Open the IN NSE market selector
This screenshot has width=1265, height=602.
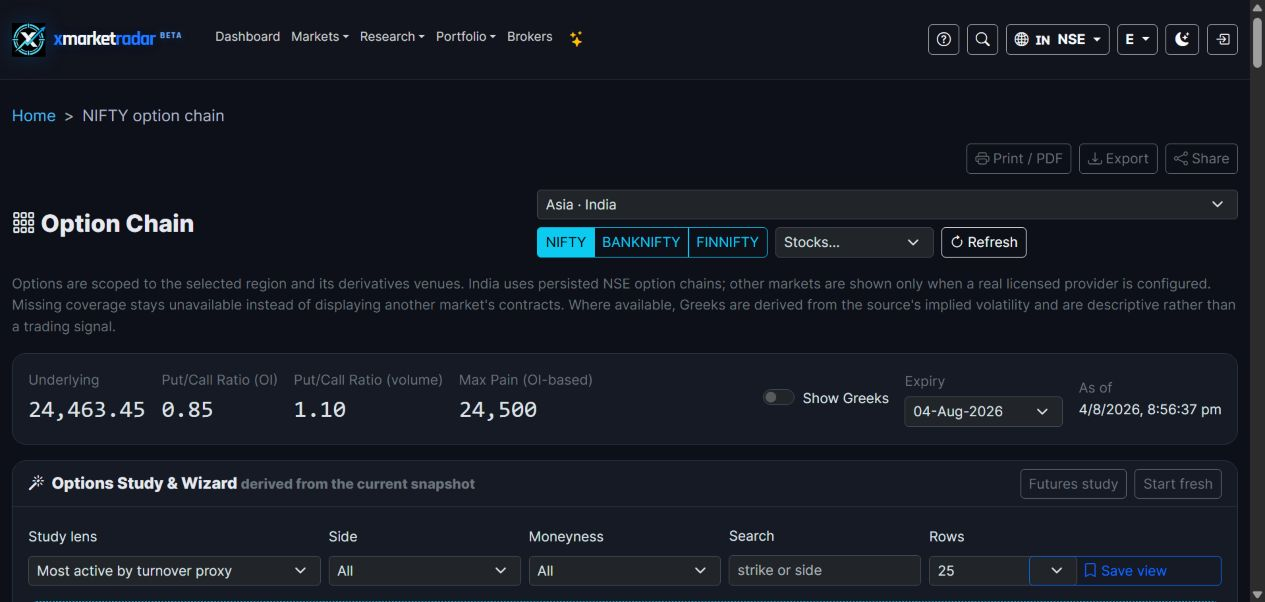point(1057,39)
